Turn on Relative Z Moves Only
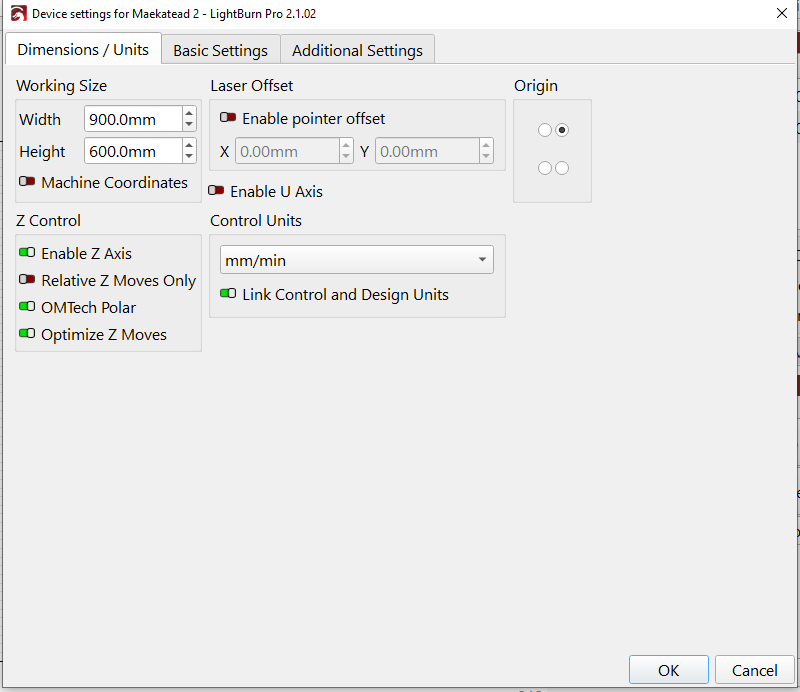This screenshot has width=800, height=692. click(x=27, y=280)
